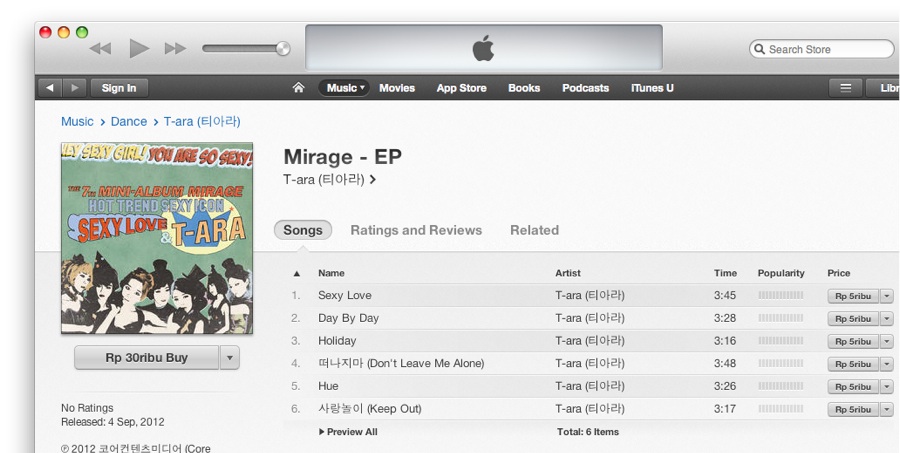Go back with the left arrow button
This screenshot has width=900, height=453.
tap(50, 88)
